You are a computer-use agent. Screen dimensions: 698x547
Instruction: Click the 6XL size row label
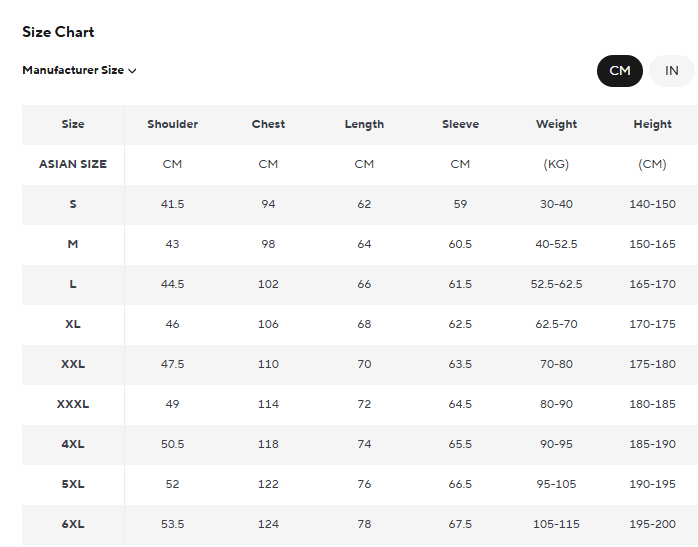click(x=73, y=525)
